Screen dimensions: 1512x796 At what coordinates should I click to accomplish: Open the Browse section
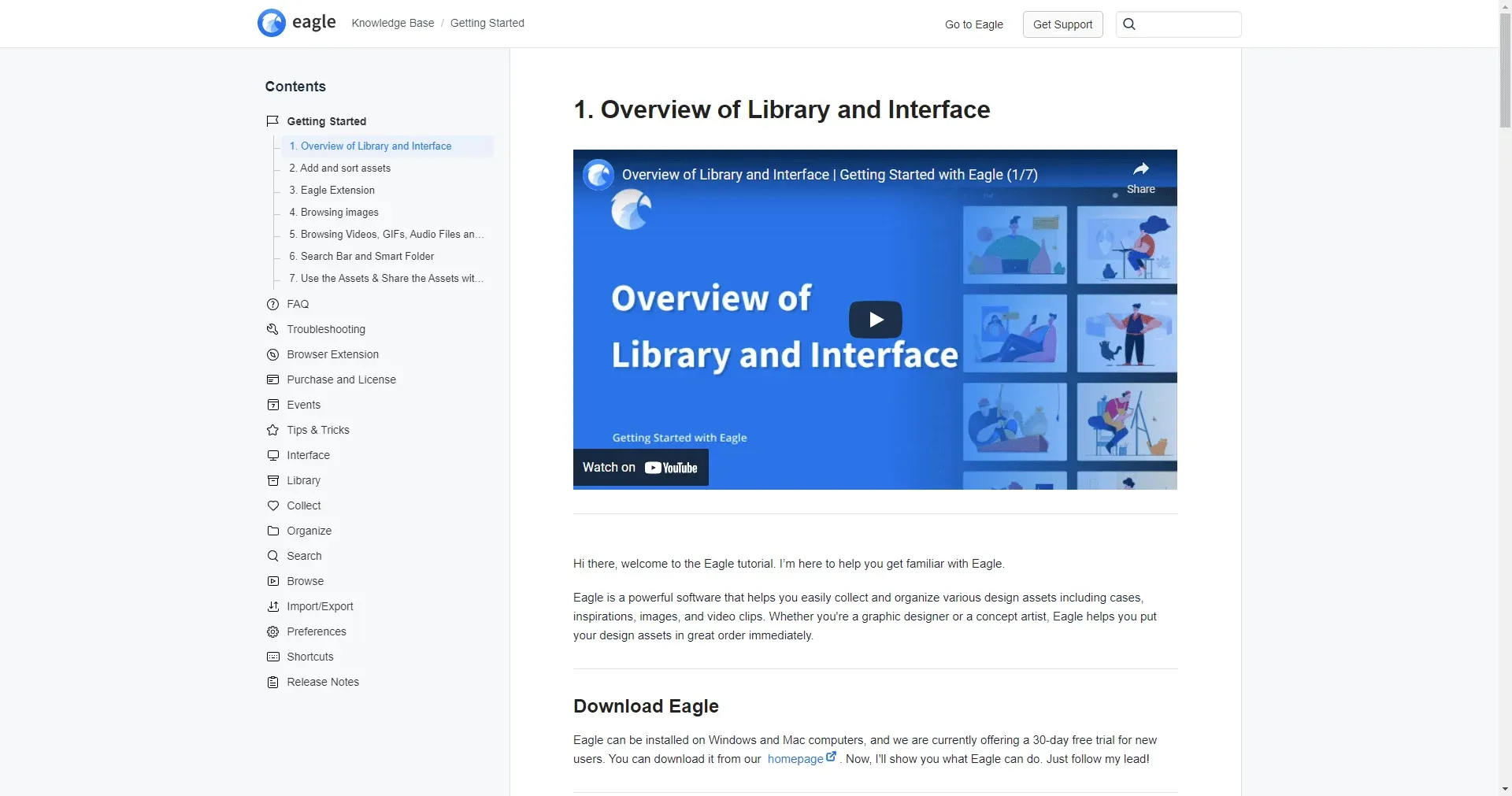(x=305, y=581)
